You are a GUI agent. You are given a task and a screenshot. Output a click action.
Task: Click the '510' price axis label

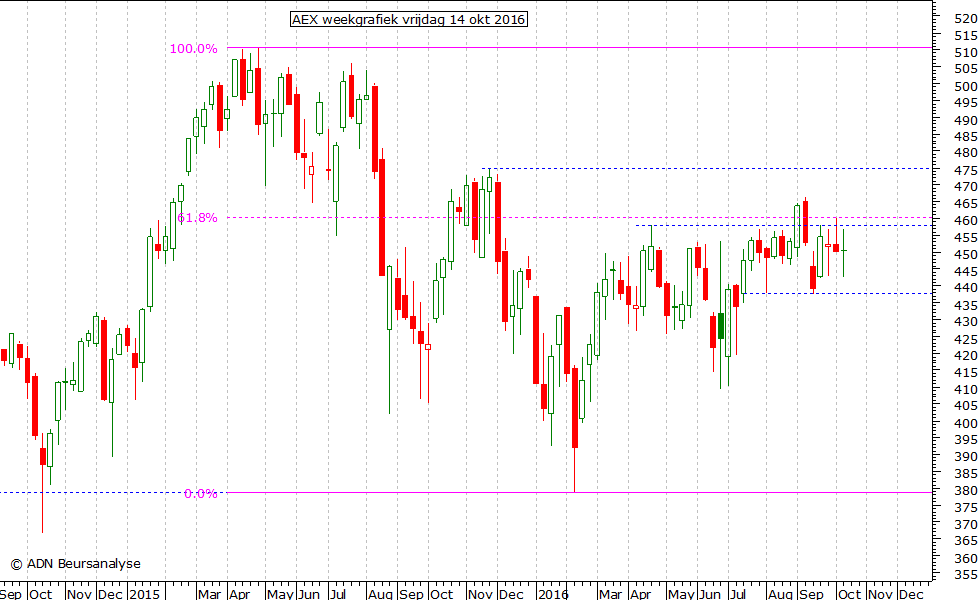pos(966,52)
